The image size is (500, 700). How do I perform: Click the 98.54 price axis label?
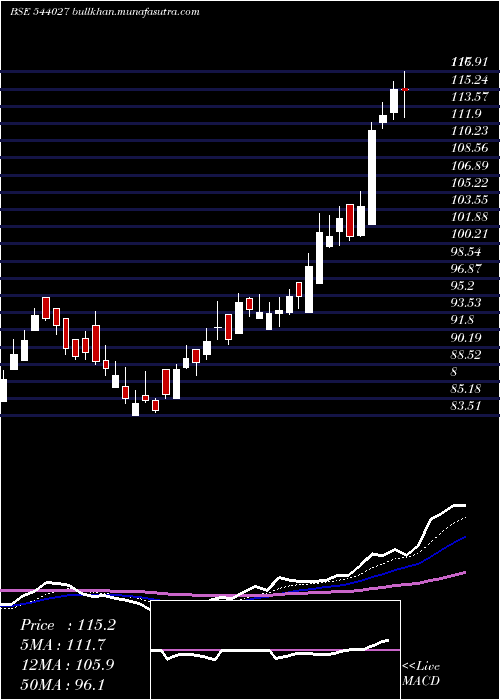pyautogui.click(x=466, y=251)
